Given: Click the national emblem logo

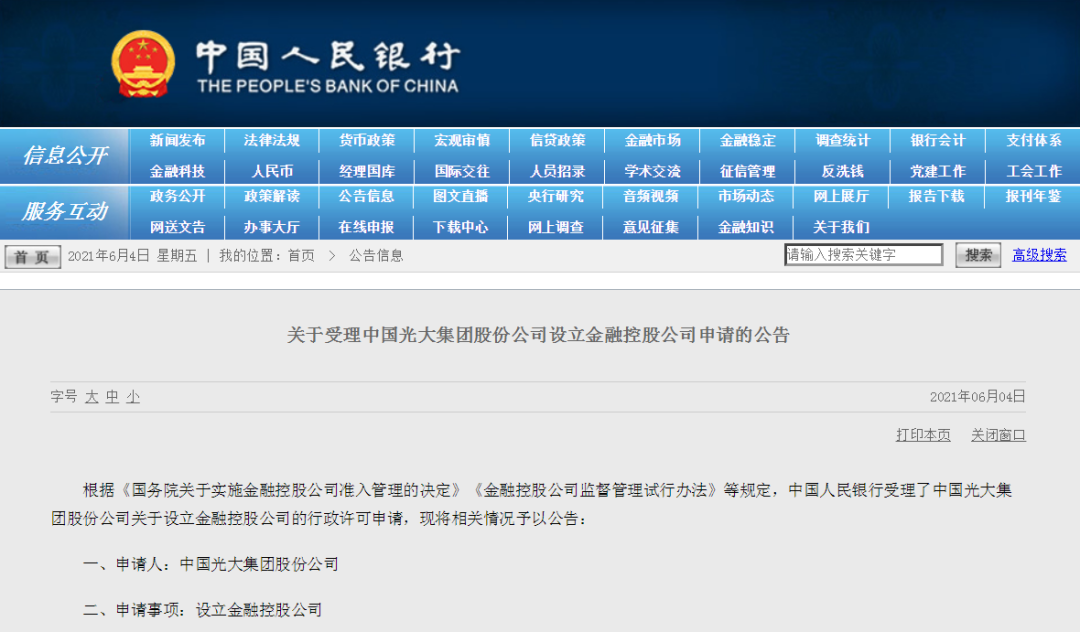Looking at the screenshot, I should point(143,64).
